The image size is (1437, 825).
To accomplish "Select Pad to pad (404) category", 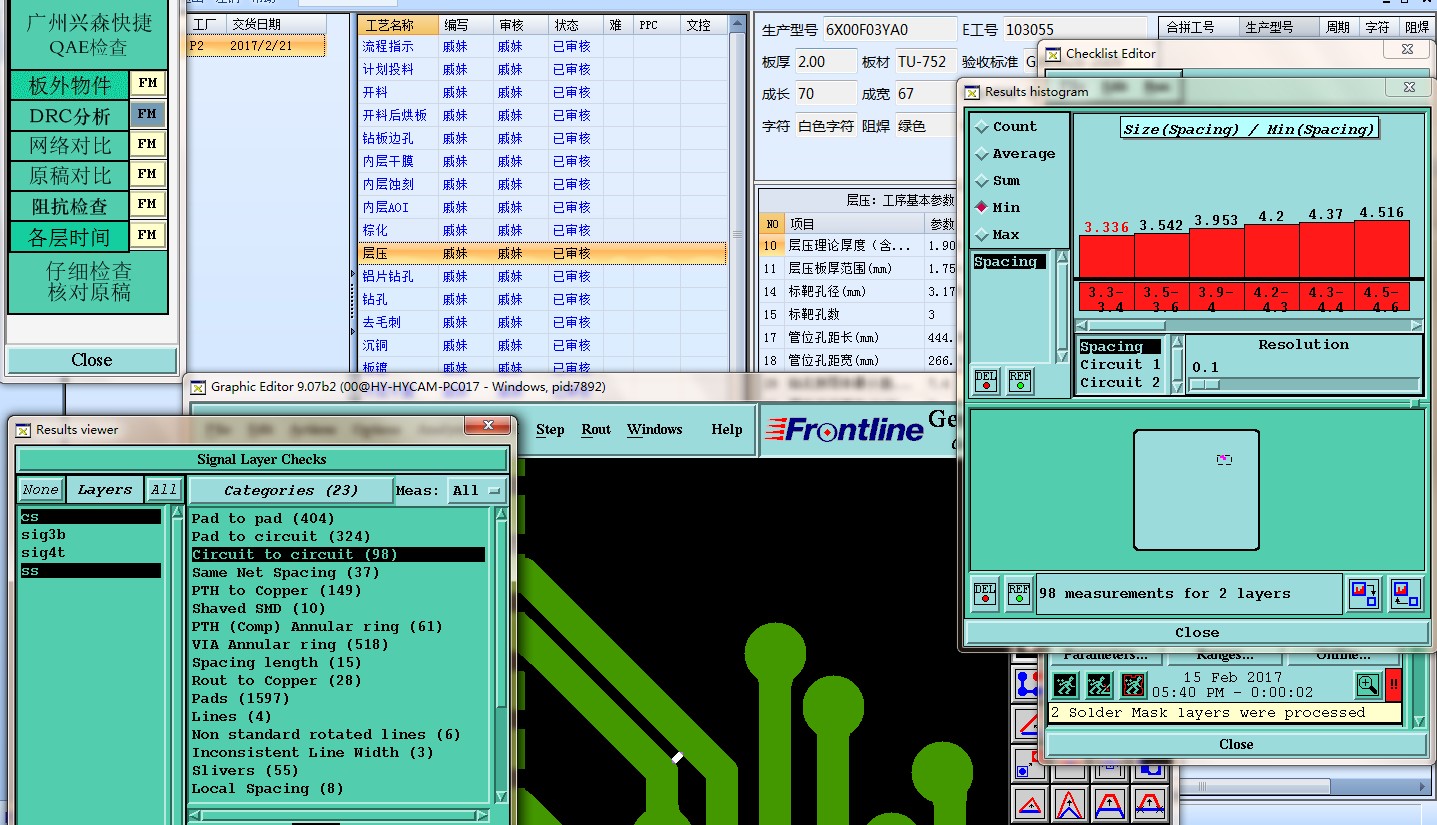I will (x=338, y=518).
